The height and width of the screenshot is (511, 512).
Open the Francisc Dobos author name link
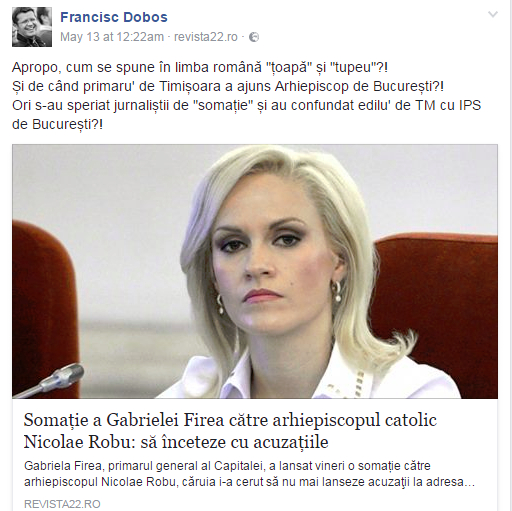pos(114,17)
